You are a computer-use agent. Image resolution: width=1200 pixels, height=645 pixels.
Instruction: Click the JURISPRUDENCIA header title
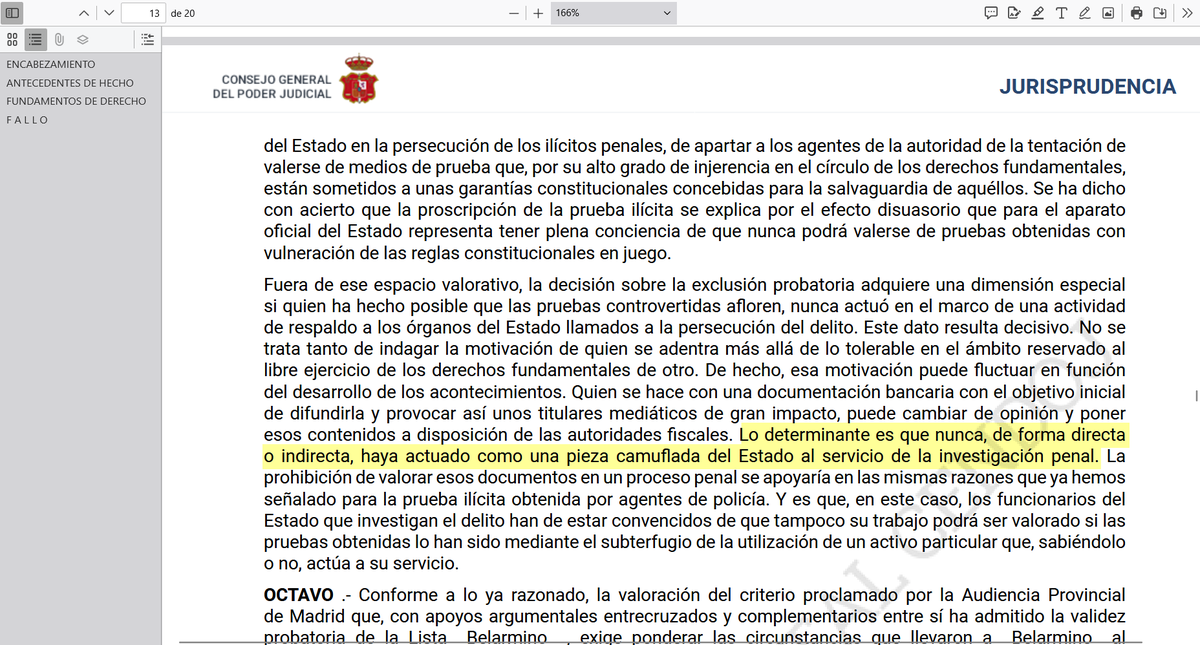[1087, 87]
